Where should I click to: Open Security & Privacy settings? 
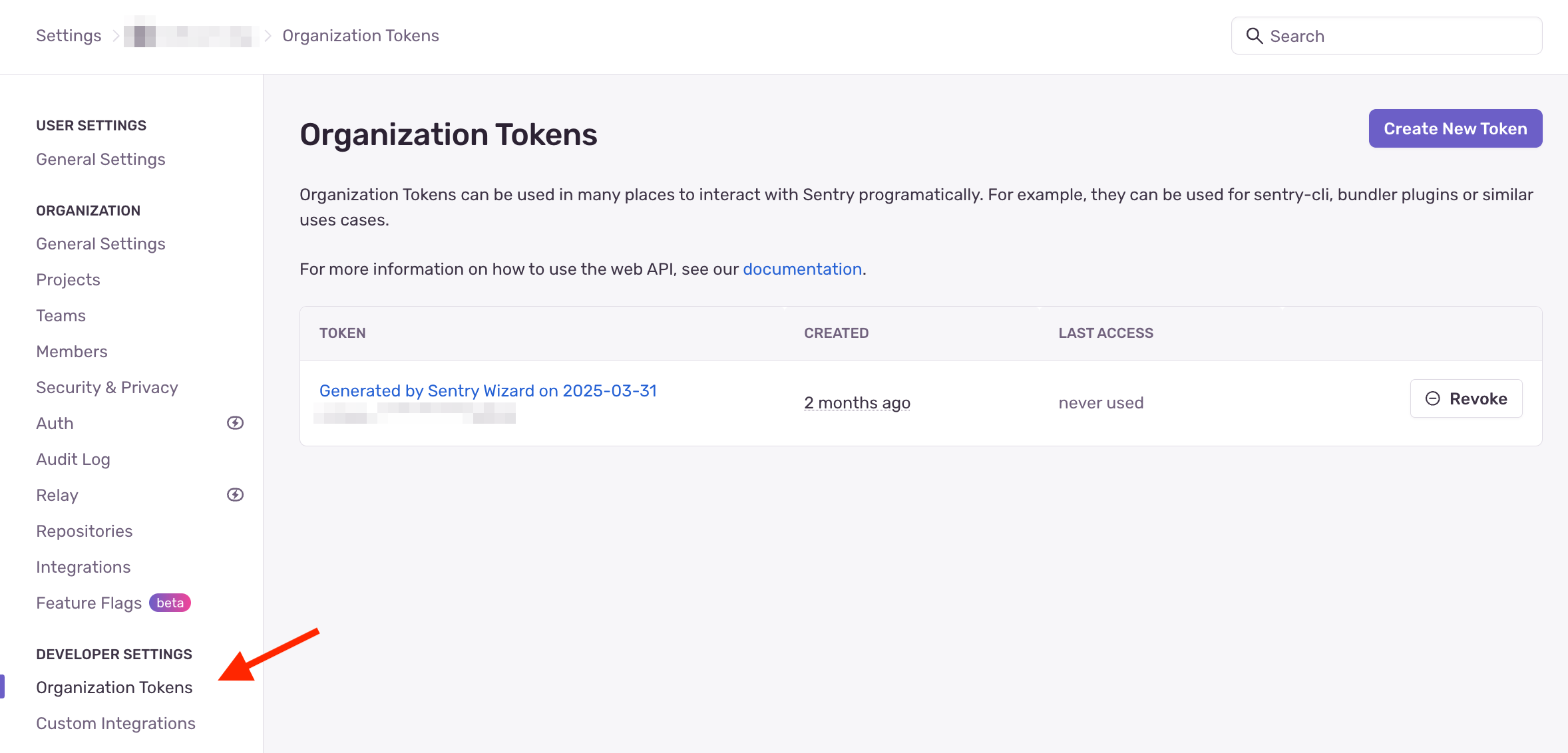pyautogui.click(x=107, y=387)
